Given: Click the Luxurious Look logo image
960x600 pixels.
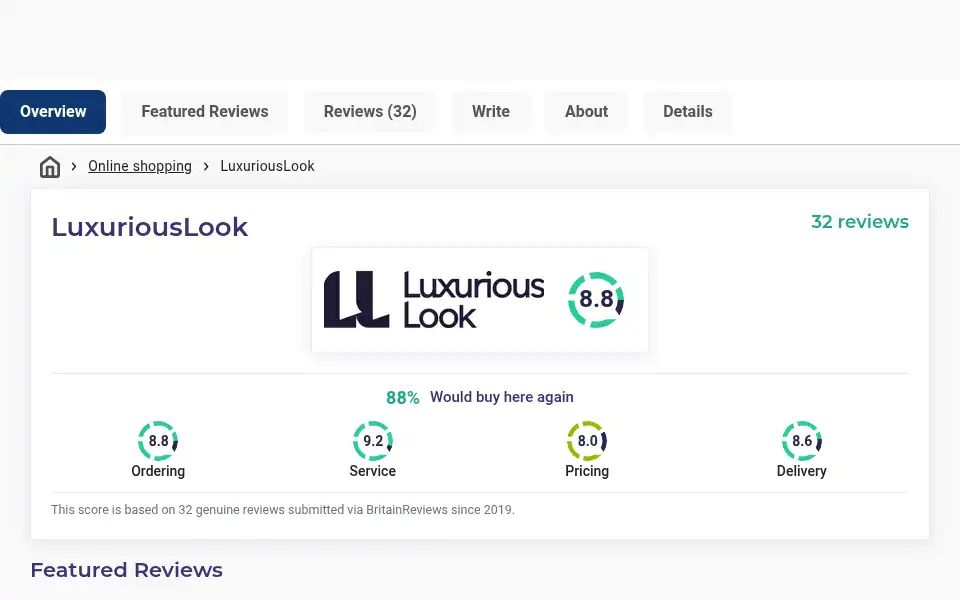Looking at the screenshot, I should tap(433, 300).
